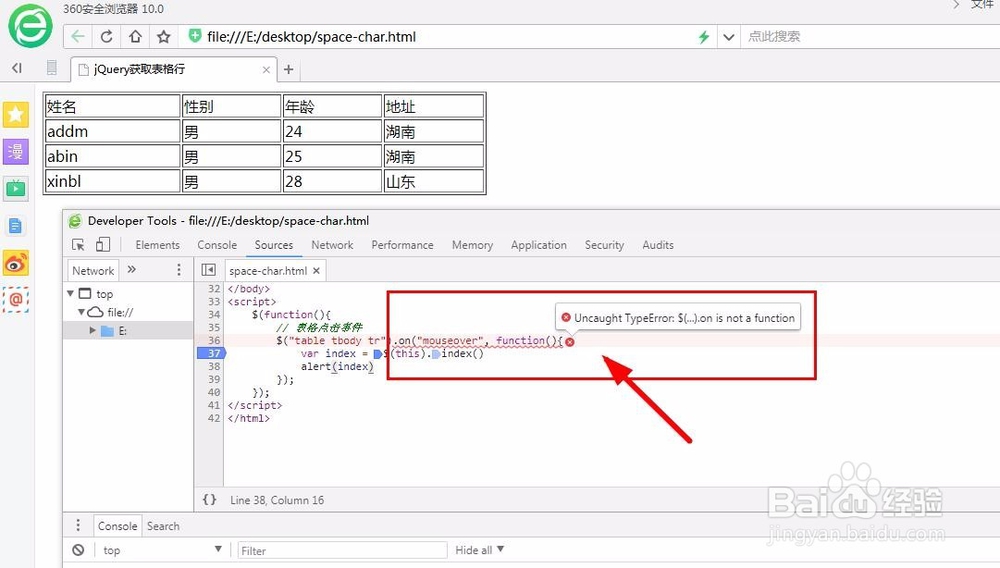Select the jQuery获取表格行 tab
This screenshot has height=568, width=1000.
173,69
